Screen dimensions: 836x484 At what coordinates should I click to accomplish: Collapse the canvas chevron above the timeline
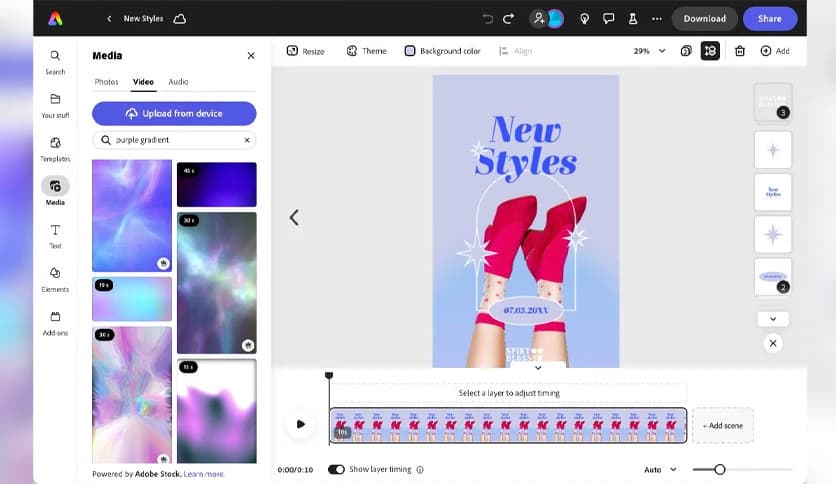(x=538, y=368)
